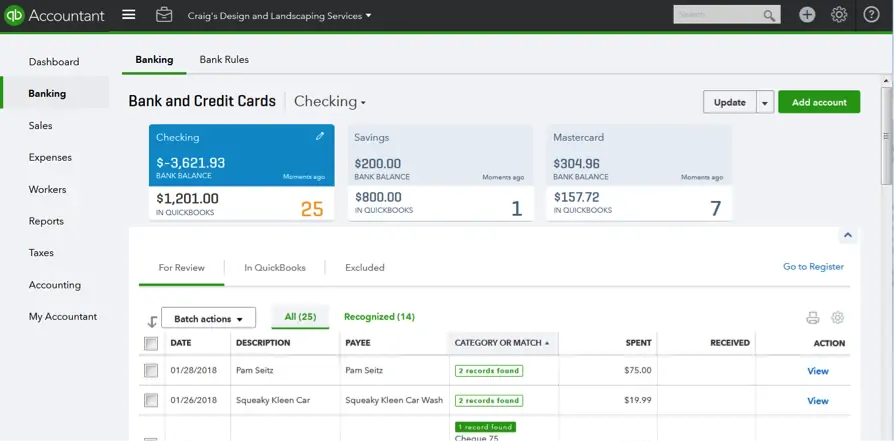Viewport: 894px width, 441px height.
Task: Click the search magnifier icon
Action: pos(769,15)
